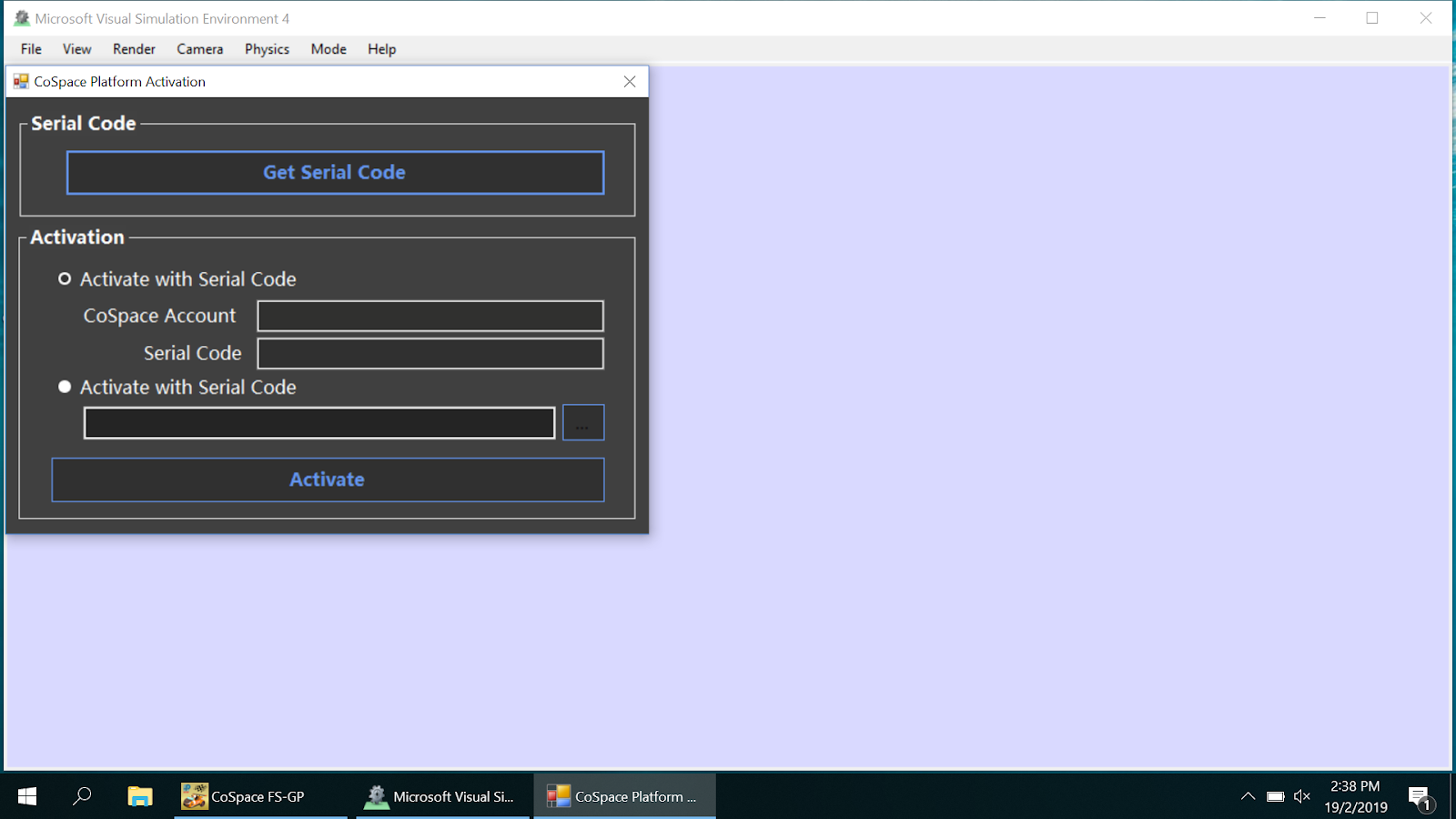Click CoSpace Platform Activation dialog title icon

pos(21,82)
